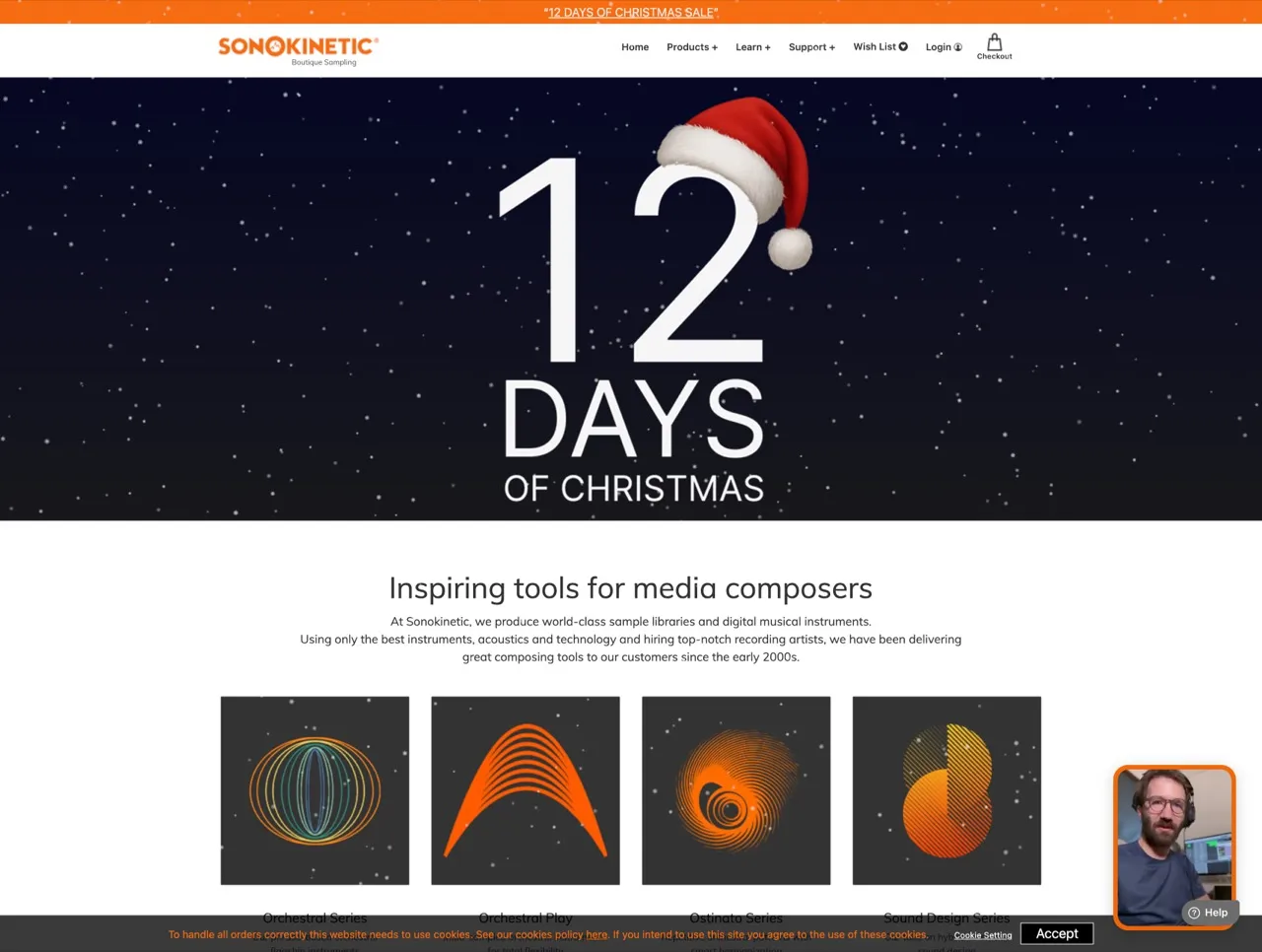1262x952 pixels.
Task: Open the Checkout shopping cart icon
Action: pyautogui.click(x=994, y=43)
